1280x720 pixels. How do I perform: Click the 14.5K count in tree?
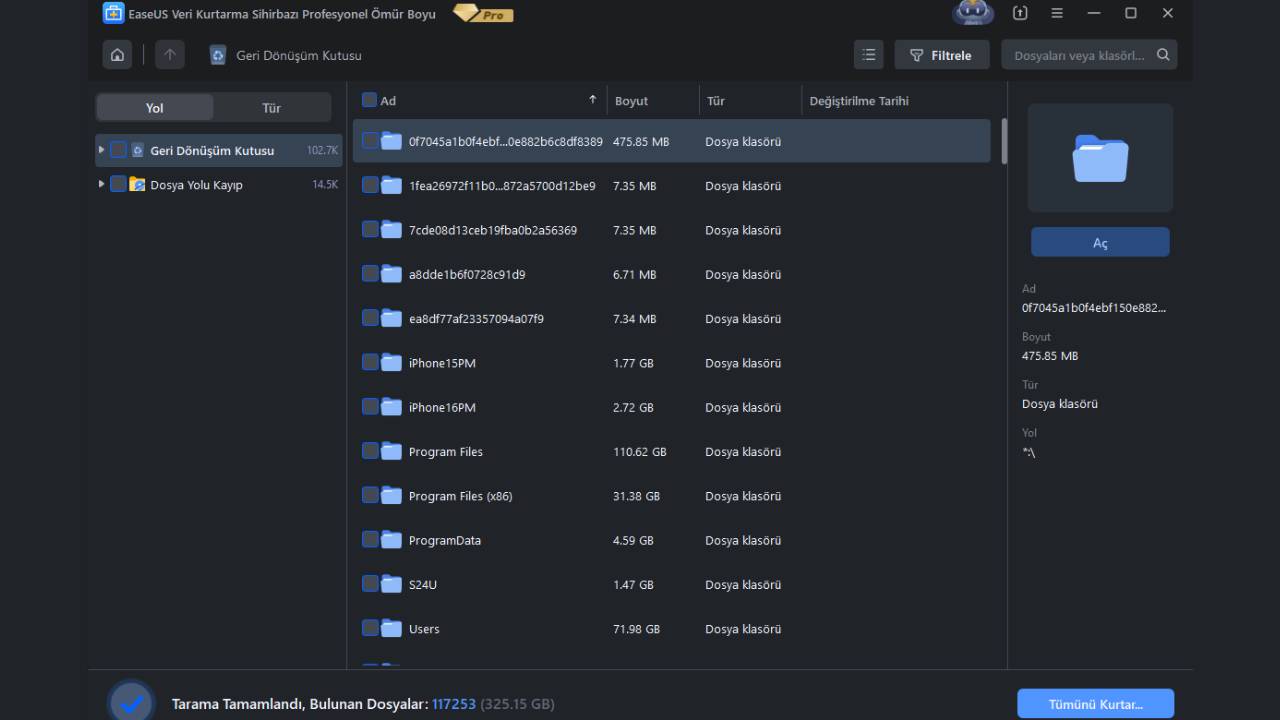pyautogui.click(x=325, y=185)
